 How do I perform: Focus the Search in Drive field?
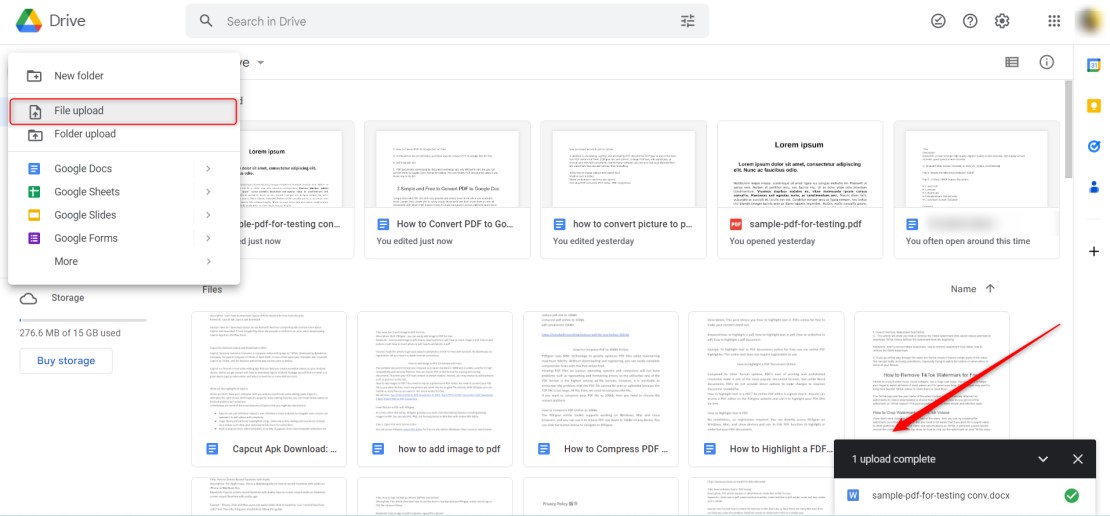(447, 21)
